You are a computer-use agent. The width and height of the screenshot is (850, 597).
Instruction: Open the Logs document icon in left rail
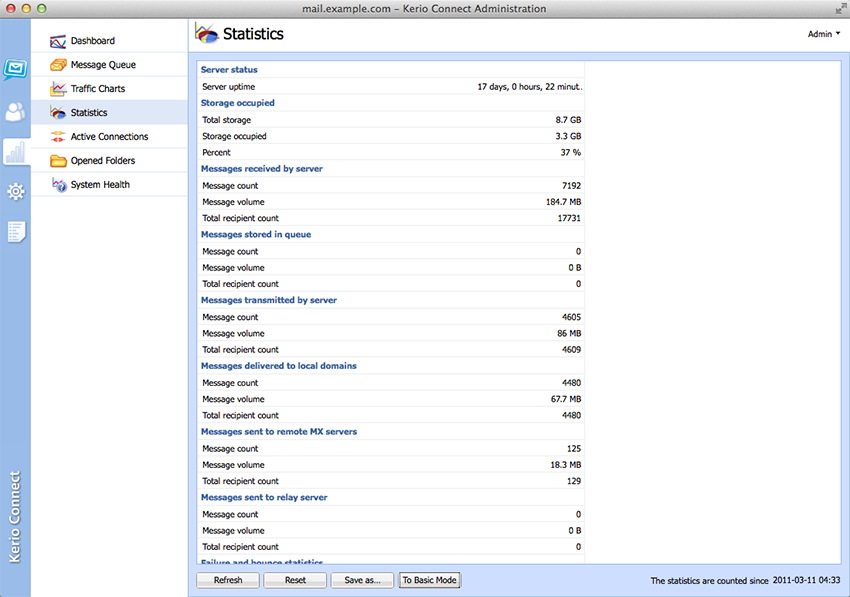[x=15, y=232]
